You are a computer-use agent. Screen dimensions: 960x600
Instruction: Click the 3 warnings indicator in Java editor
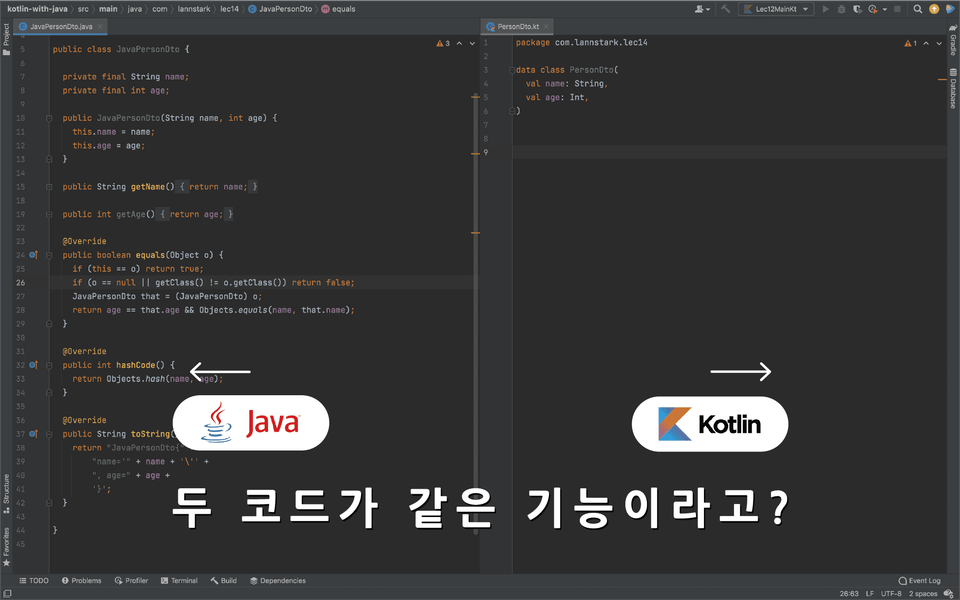[x=443, y=43]
